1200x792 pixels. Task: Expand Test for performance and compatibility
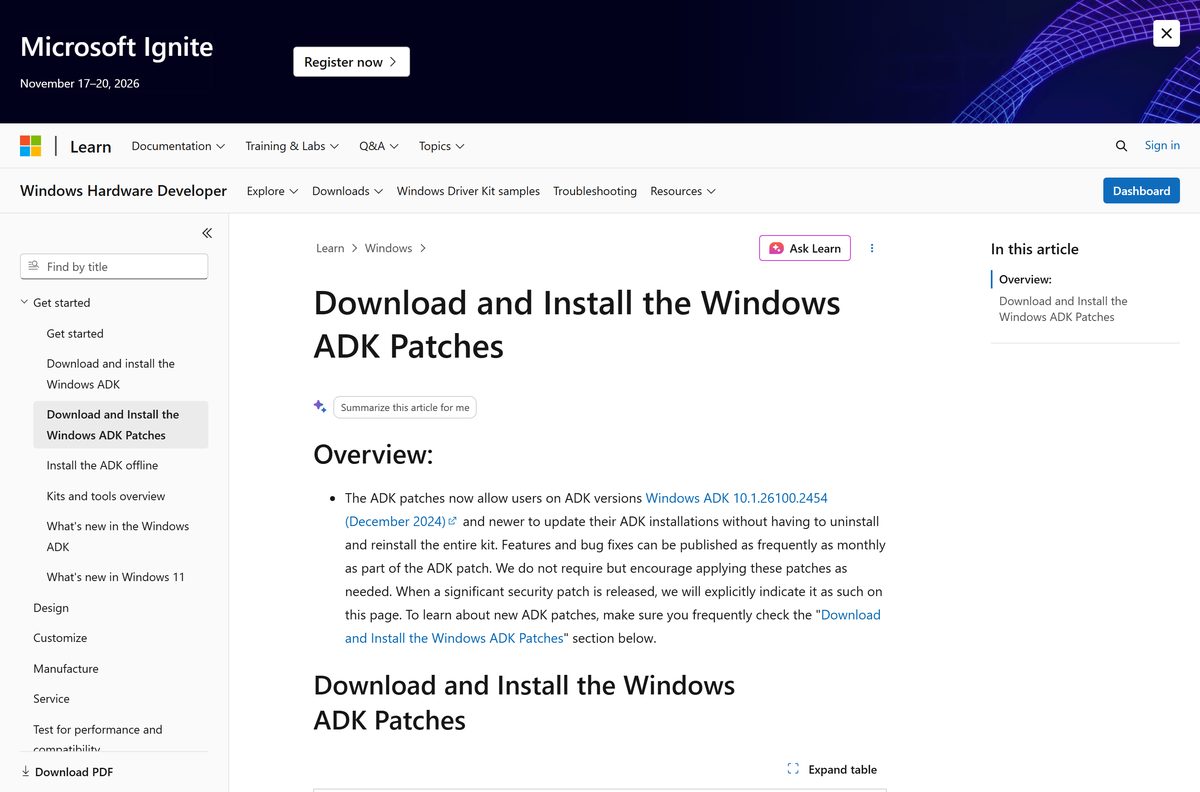(98, 739)
